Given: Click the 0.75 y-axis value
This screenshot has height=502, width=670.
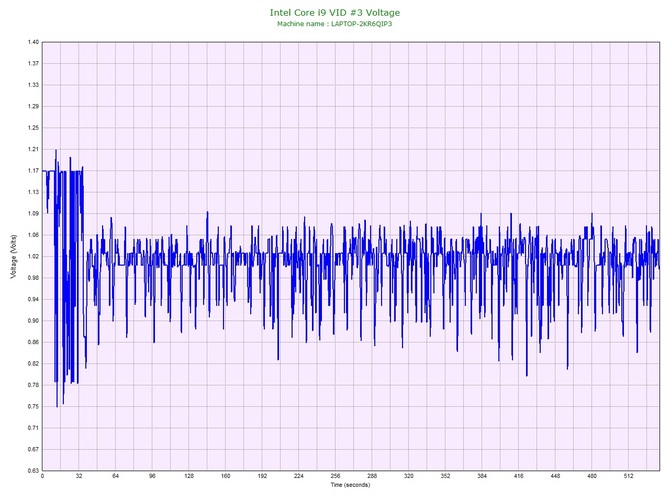Looking at the screenshot, I should point(33,406).
